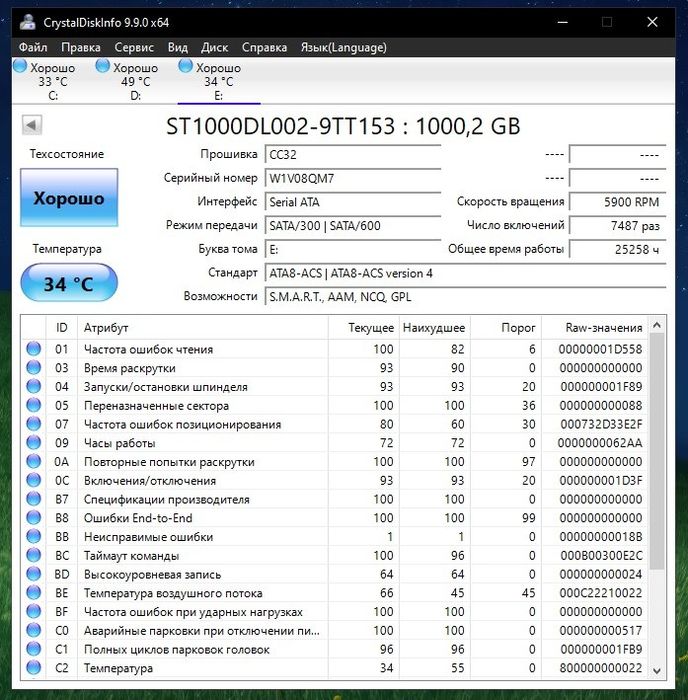Click the SMART table scrollbar thumb
Screen dimensions: 688x700
click(657, 451)
